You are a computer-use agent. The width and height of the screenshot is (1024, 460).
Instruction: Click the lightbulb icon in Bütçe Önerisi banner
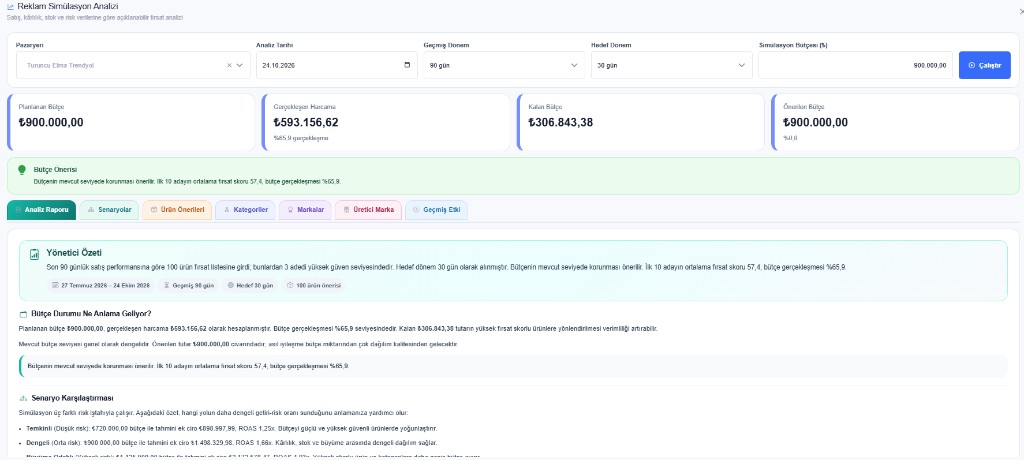pos(22,170)
